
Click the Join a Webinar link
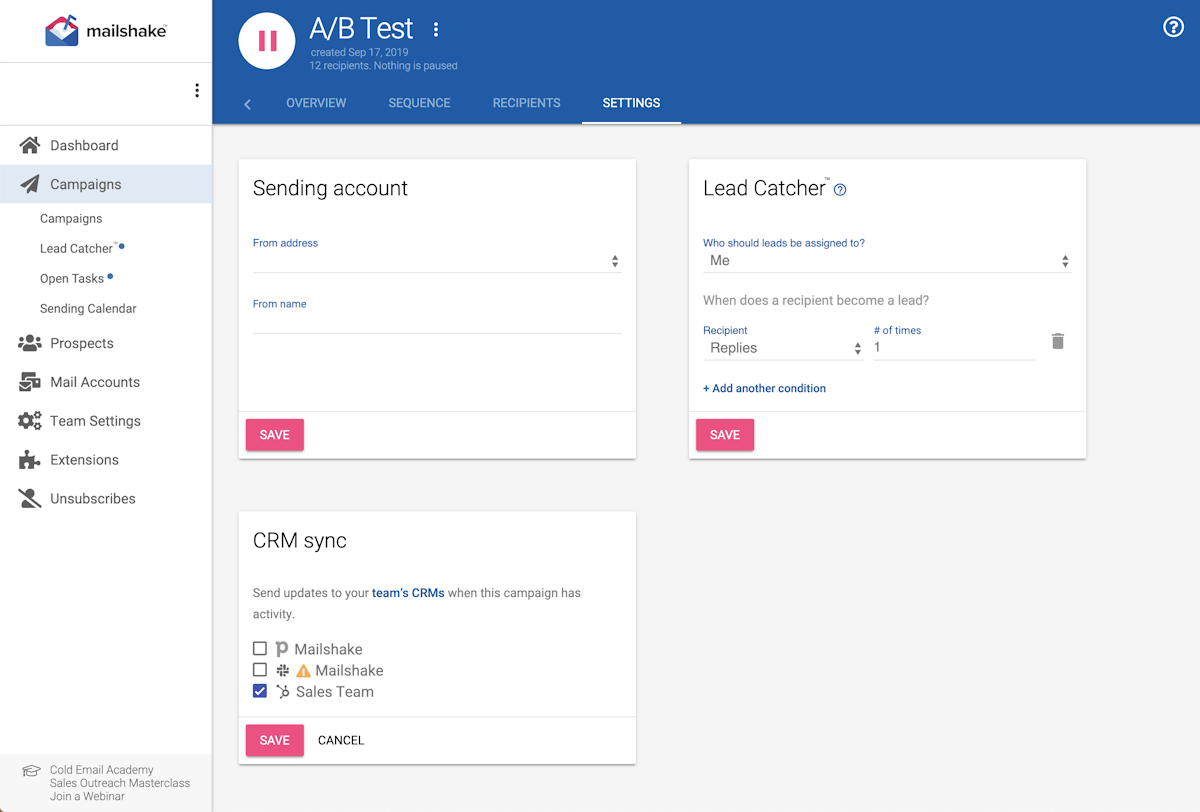click(87, 796)
